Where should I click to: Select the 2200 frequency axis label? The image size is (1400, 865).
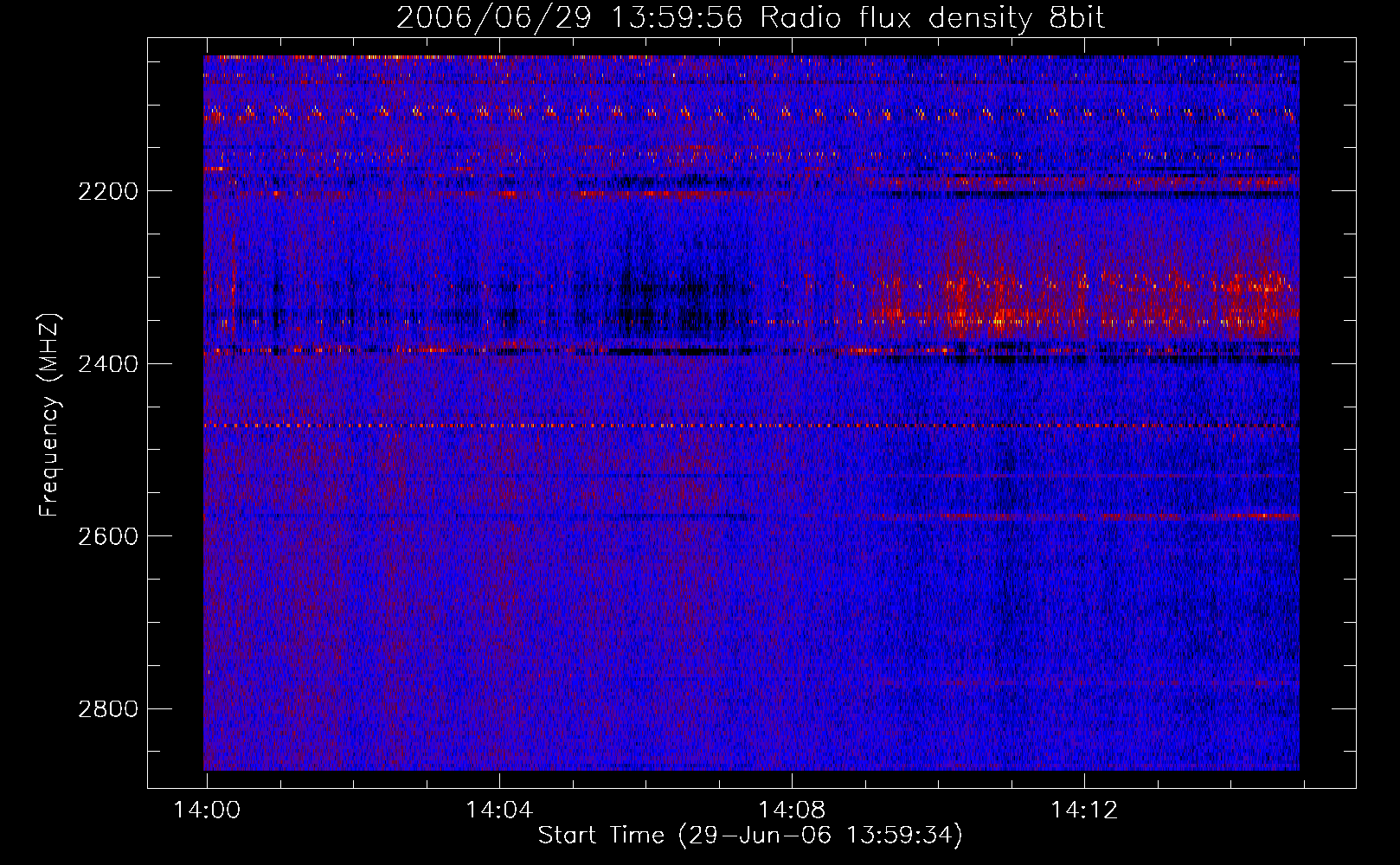click(x=108, y=191)
